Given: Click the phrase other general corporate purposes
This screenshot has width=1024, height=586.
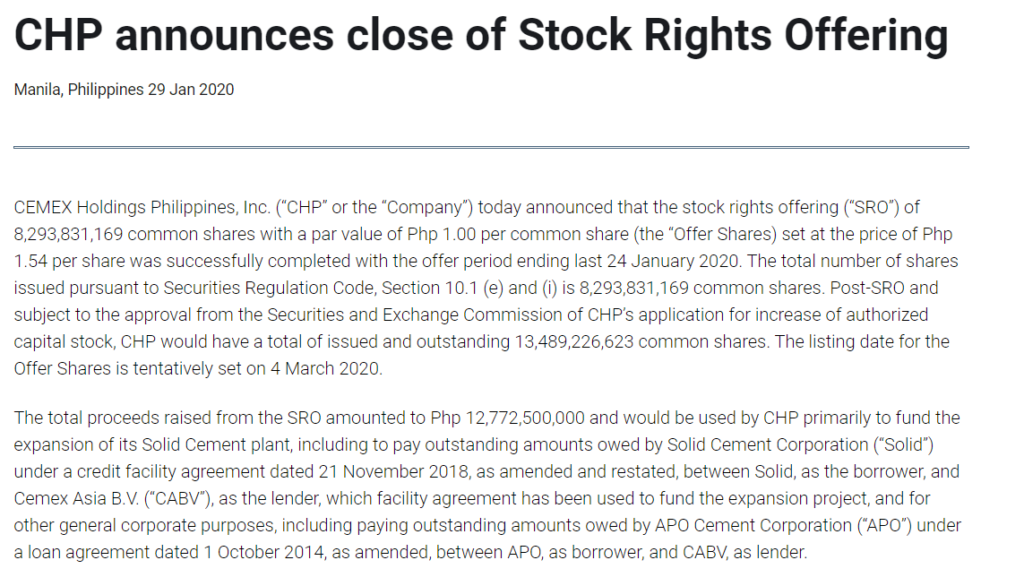Looking at the screenshot, I should click(143, 525).
